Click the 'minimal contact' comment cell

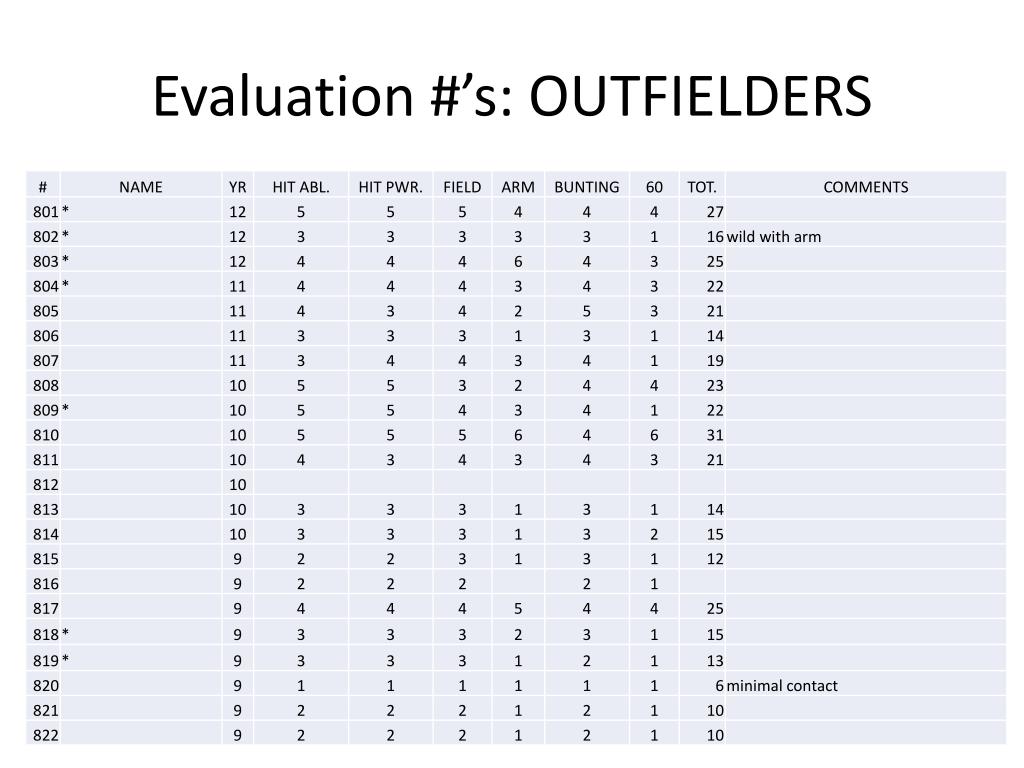(x=865, y=686)
